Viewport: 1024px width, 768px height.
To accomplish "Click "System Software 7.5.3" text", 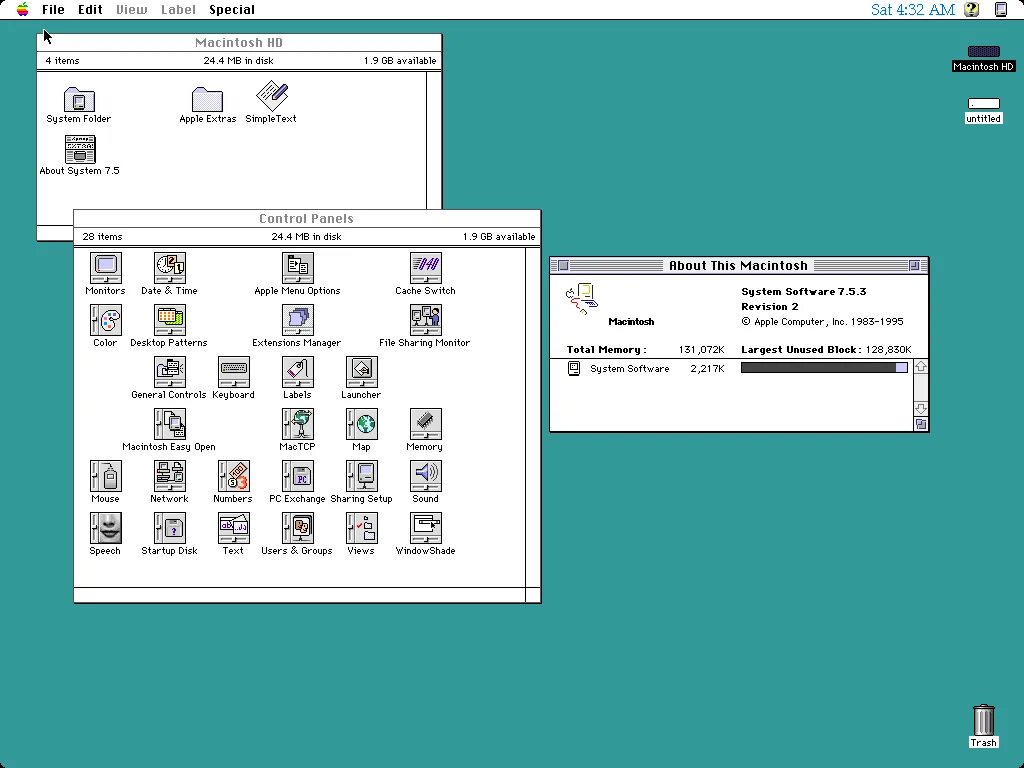I will click(803, 292).
